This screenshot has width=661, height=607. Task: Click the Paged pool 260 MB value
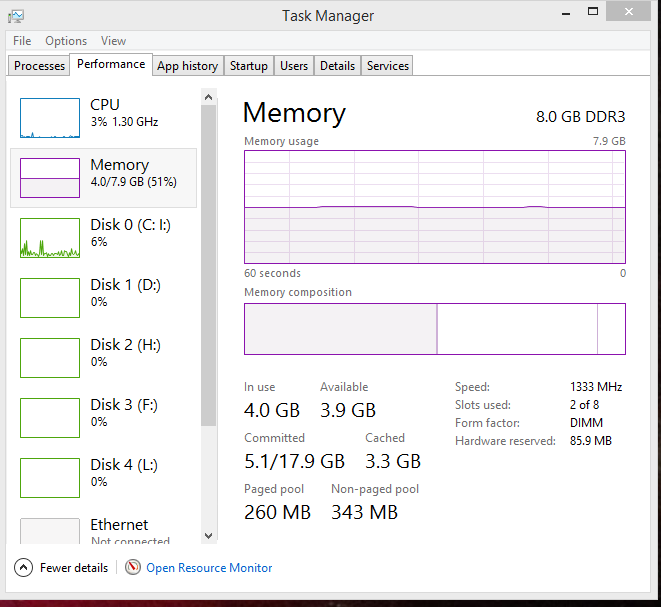click(277, 512)
